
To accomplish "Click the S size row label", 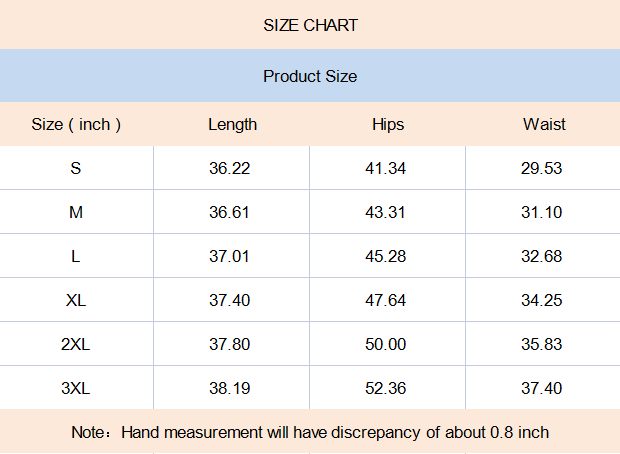I will tap(76, 168).
